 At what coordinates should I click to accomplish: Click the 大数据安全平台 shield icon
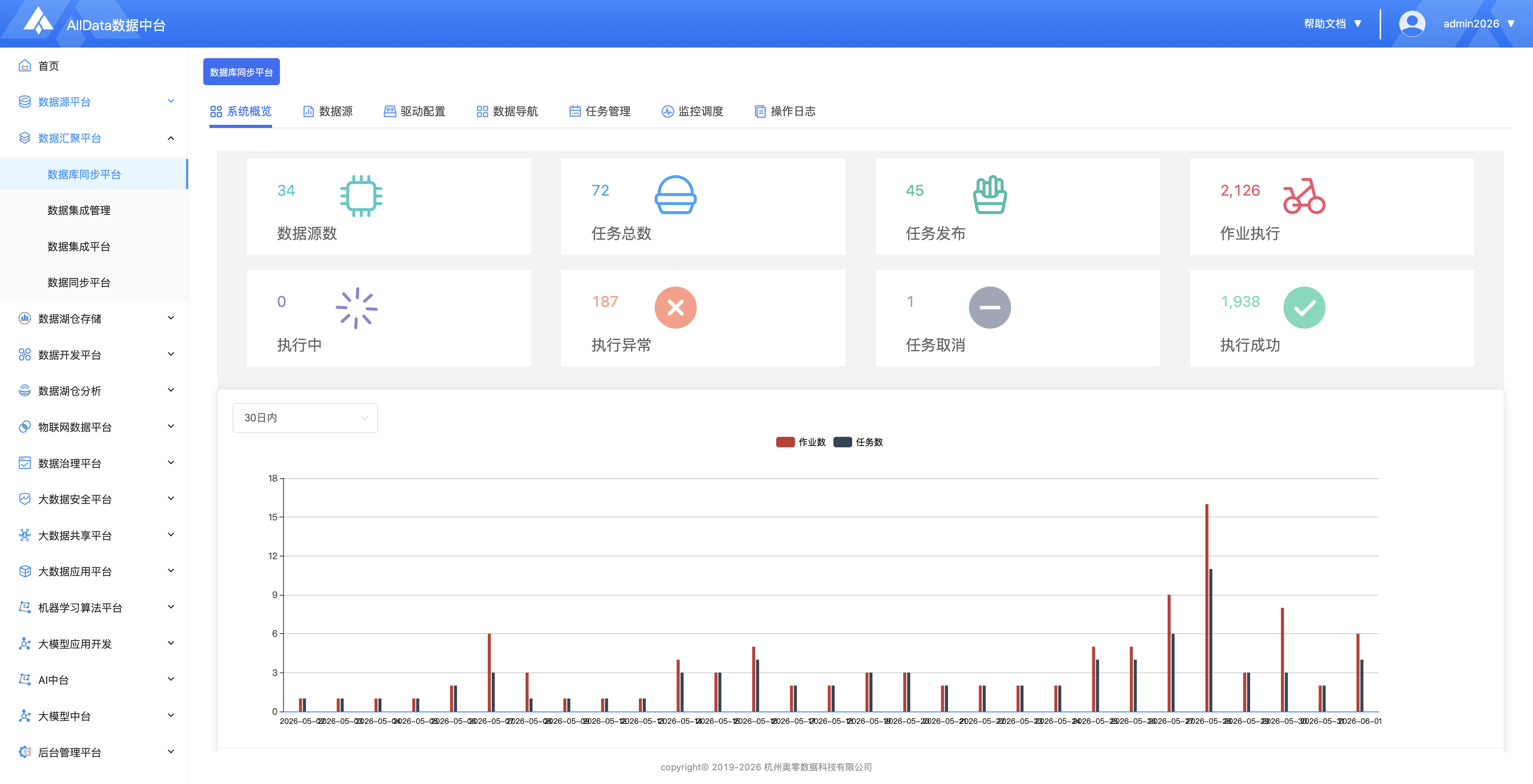click(24, 499)
